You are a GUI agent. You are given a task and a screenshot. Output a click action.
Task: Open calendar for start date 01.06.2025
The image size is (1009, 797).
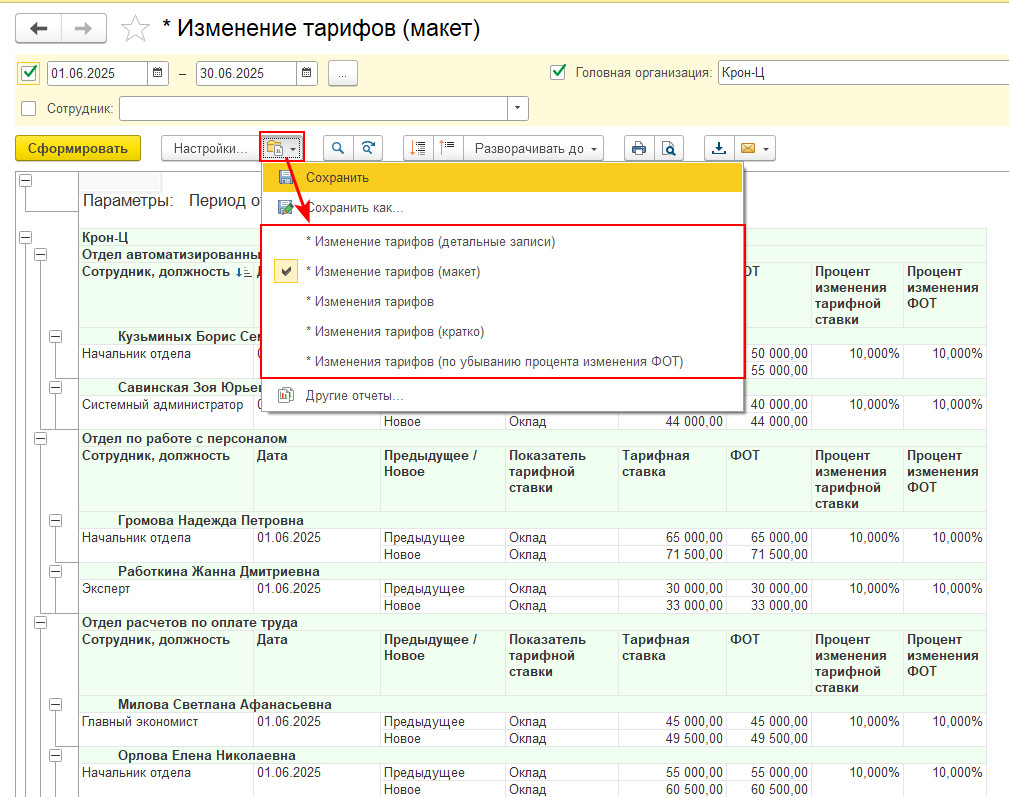point(158,73)
